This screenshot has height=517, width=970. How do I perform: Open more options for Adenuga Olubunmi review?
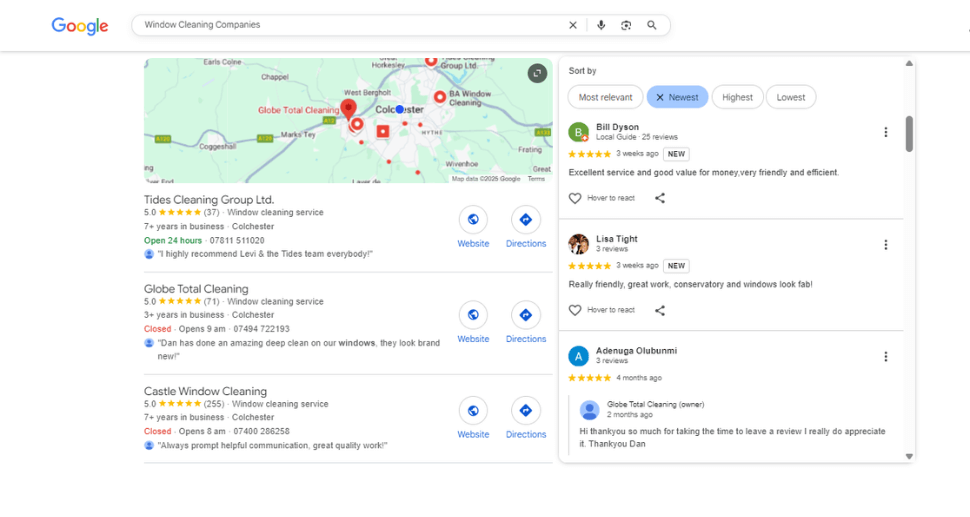[886, 357]
